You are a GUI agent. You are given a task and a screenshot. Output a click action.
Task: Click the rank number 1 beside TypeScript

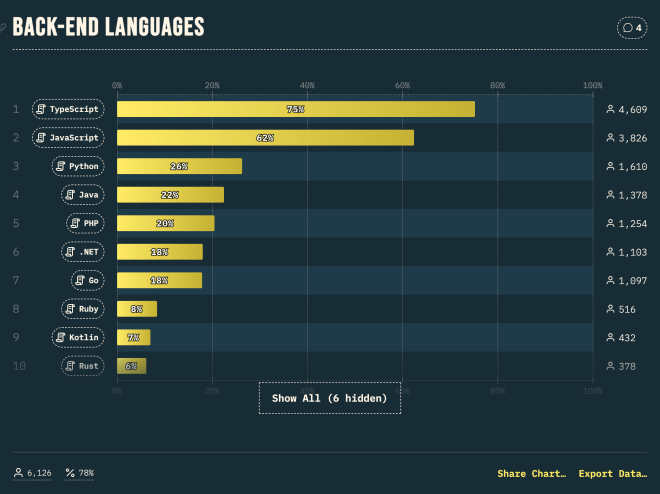(16, 109)
